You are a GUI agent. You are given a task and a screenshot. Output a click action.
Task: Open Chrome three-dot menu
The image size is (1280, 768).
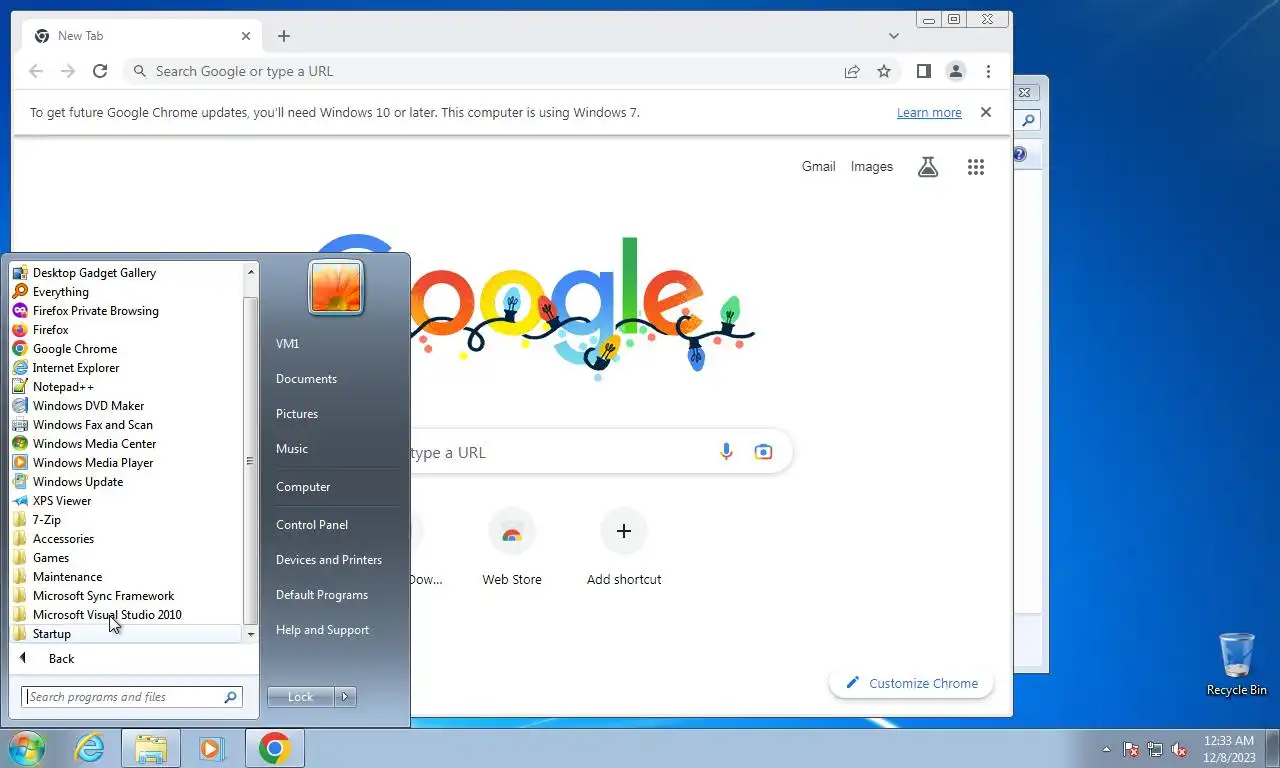988,71
